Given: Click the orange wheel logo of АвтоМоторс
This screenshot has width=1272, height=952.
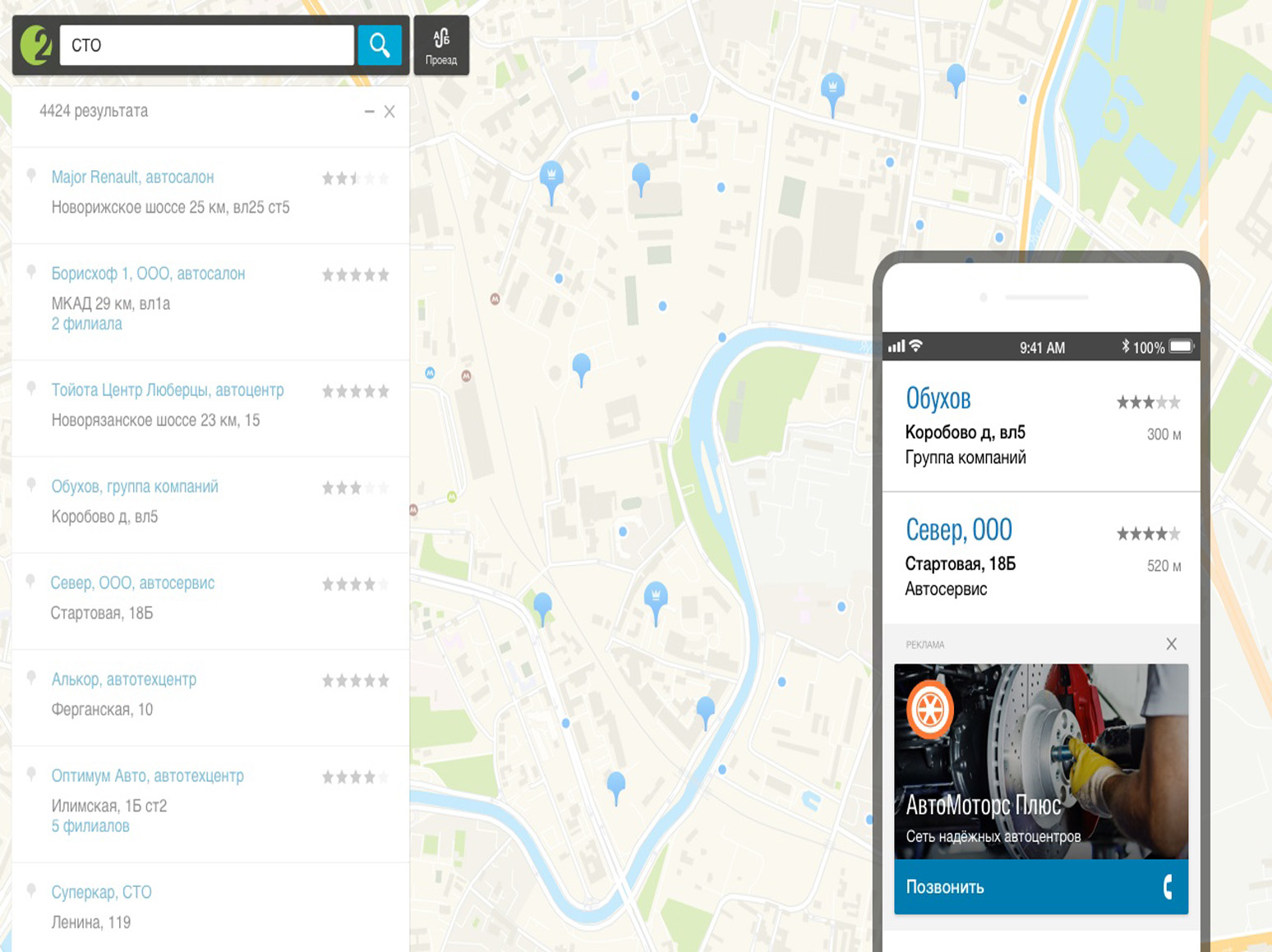Looking at the screenshot, I should [929, 709].
